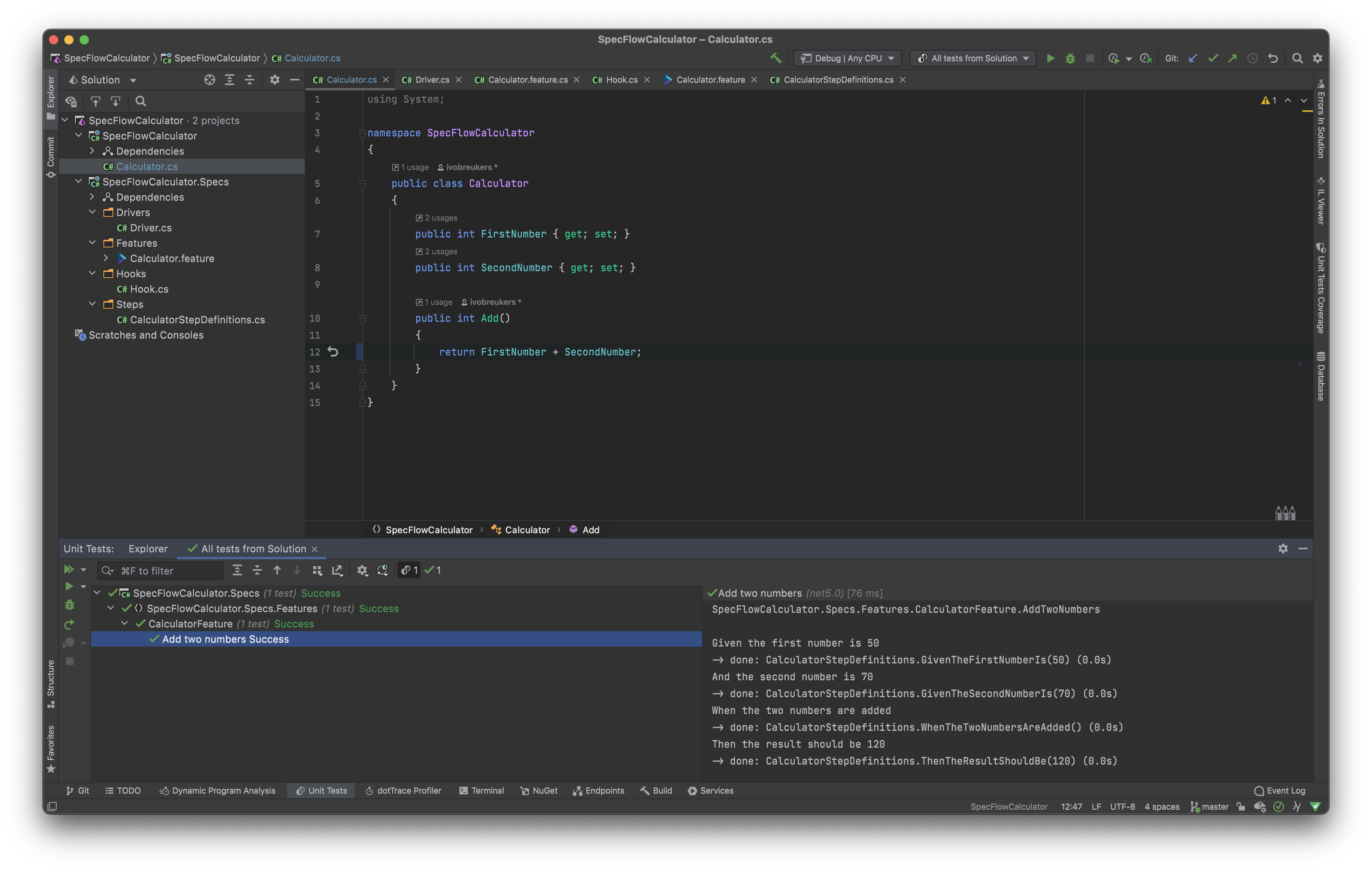Collapse the SpecFlowCalculator.Specs project node
This screenshot has height=871, width=1372.
click(78, 181)
